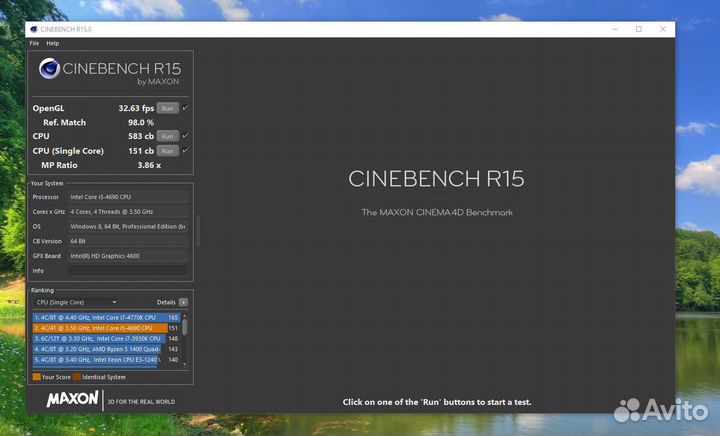The height and width of the screenshot is (436, 720).
Task: Open the CPU (Single Core) ranking dropdown
Action: [x=76, y=301]
